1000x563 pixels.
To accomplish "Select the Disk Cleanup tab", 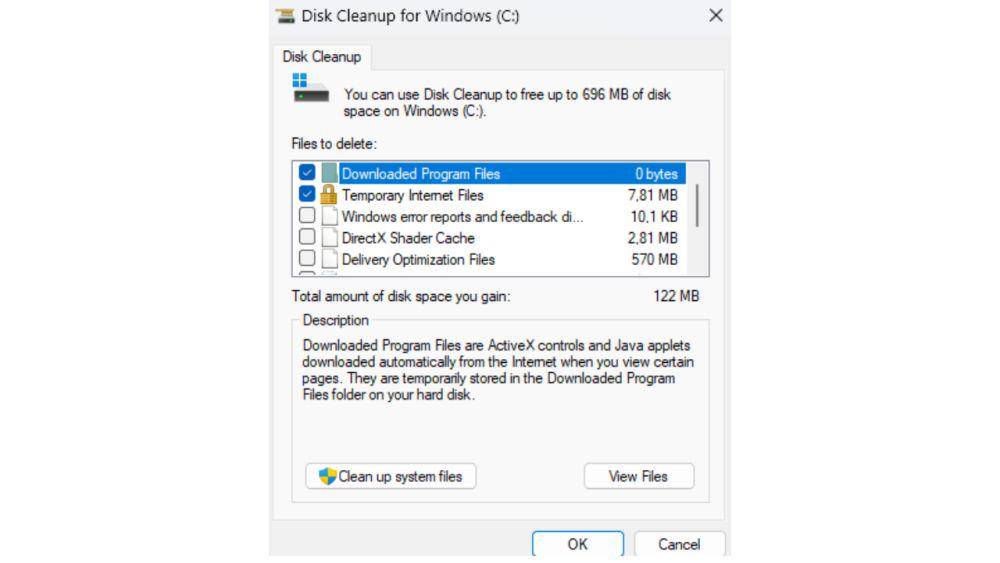I will click(322, 57).
